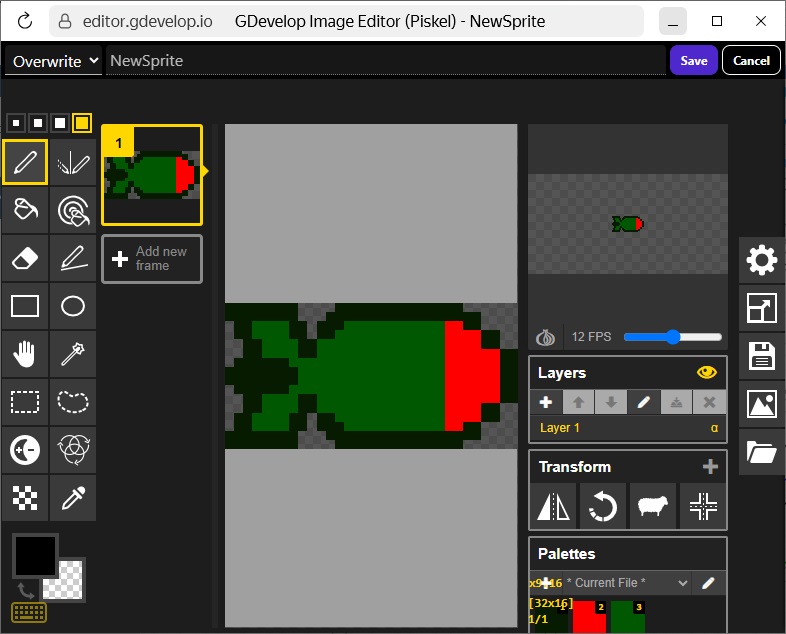The height and width of the screenshot is (634, 786).
Task: Open the Resize canvas panel
Action: coord(761,308)
